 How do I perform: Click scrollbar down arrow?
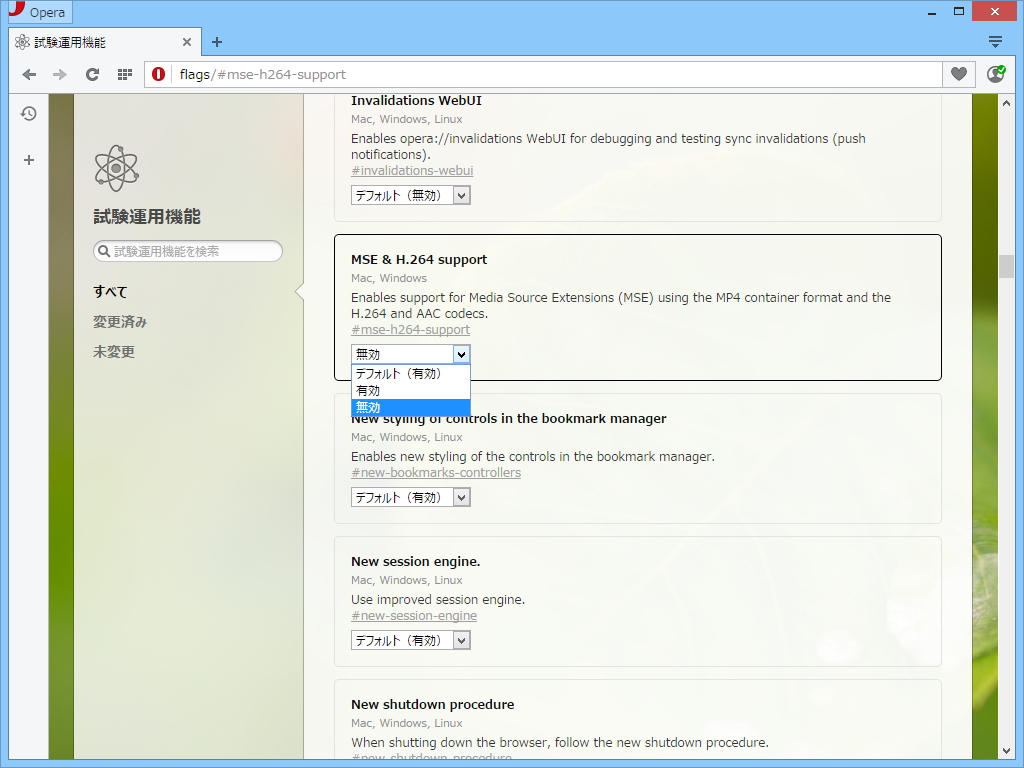(1006, 752)
